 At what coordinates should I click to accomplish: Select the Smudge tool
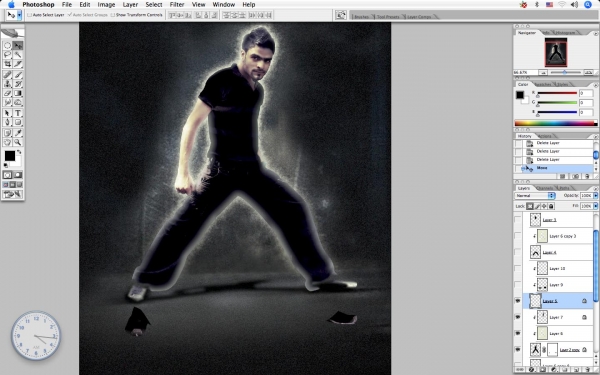[7, 102]
